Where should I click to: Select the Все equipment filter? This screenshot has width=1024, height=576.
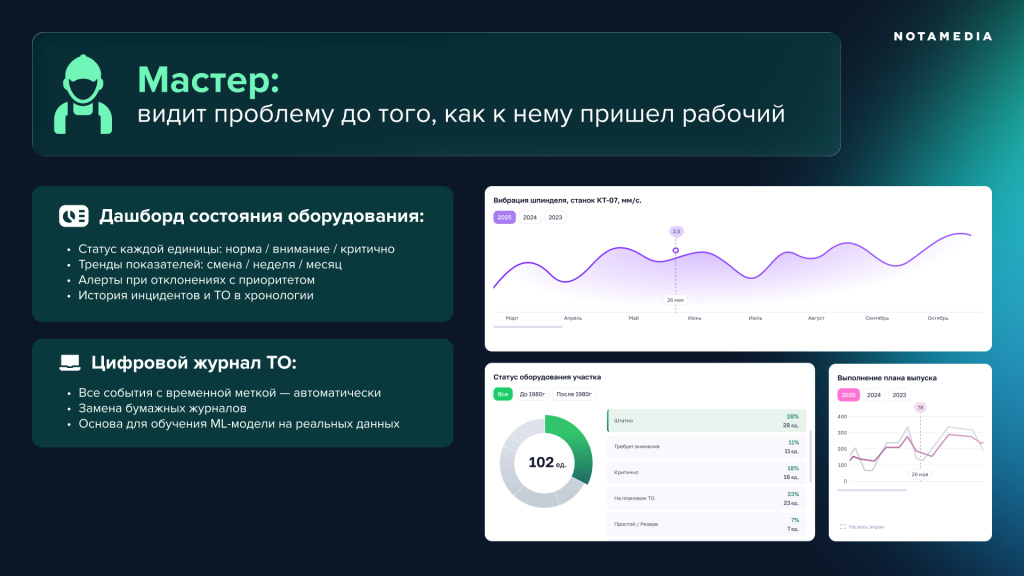click(503, 394)
